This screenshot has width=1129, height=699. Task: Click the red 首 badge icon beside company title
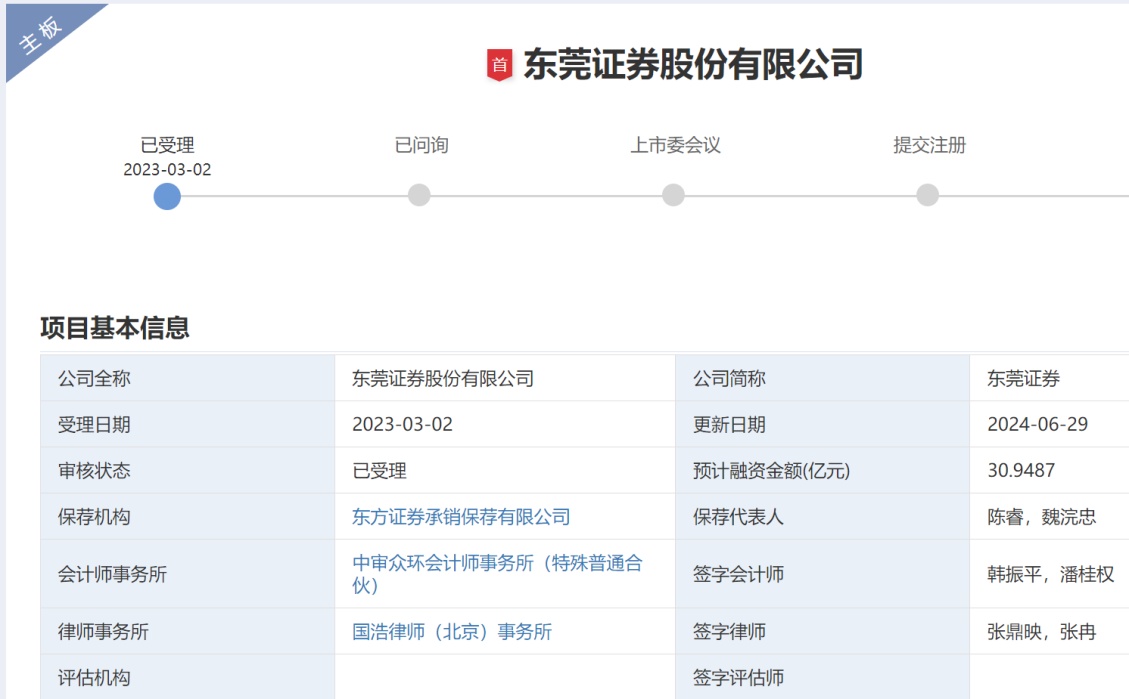tap(500, 65)
